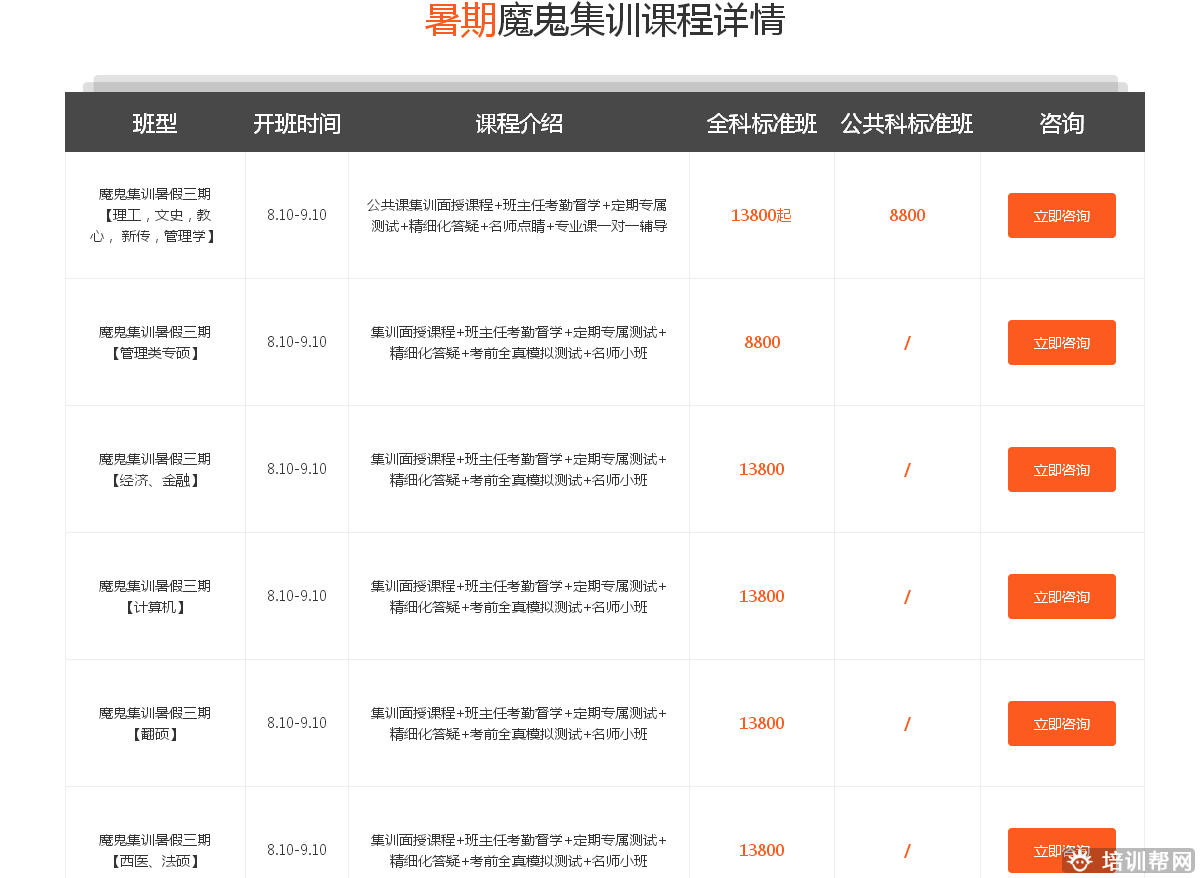Click the 咨询 column header
Screen dimensions: 1200x878
1061,123
